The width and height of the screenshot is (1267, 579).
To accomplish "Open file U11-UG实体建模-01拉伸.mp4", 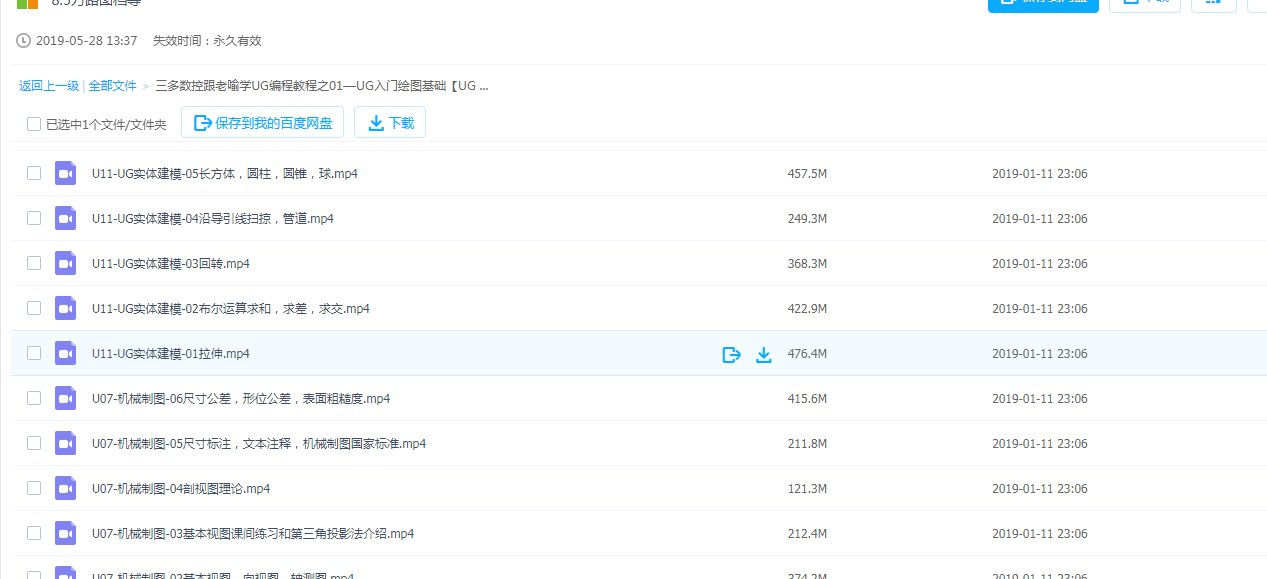I will 170,354.
